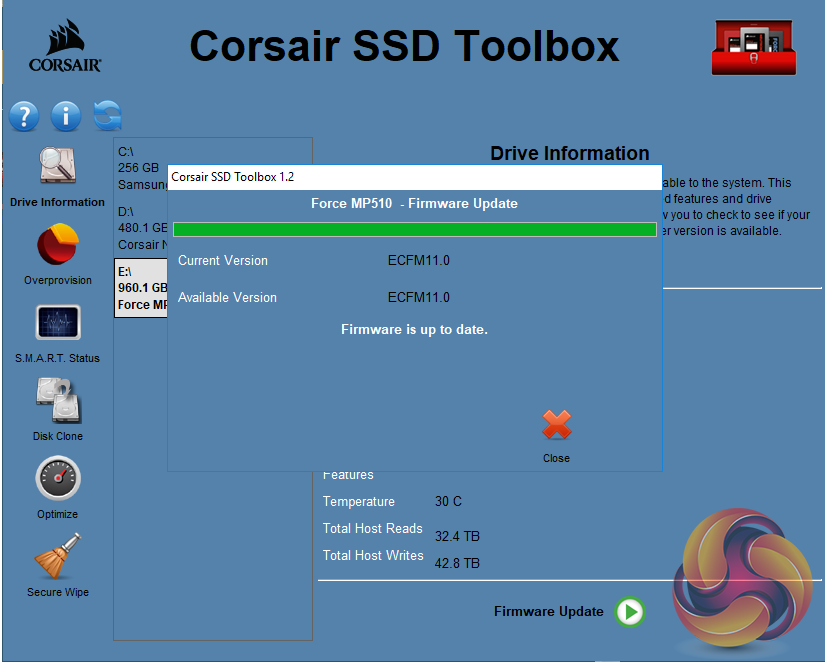
Task: Click the refresh drives icon
Action: click(107, 116)
